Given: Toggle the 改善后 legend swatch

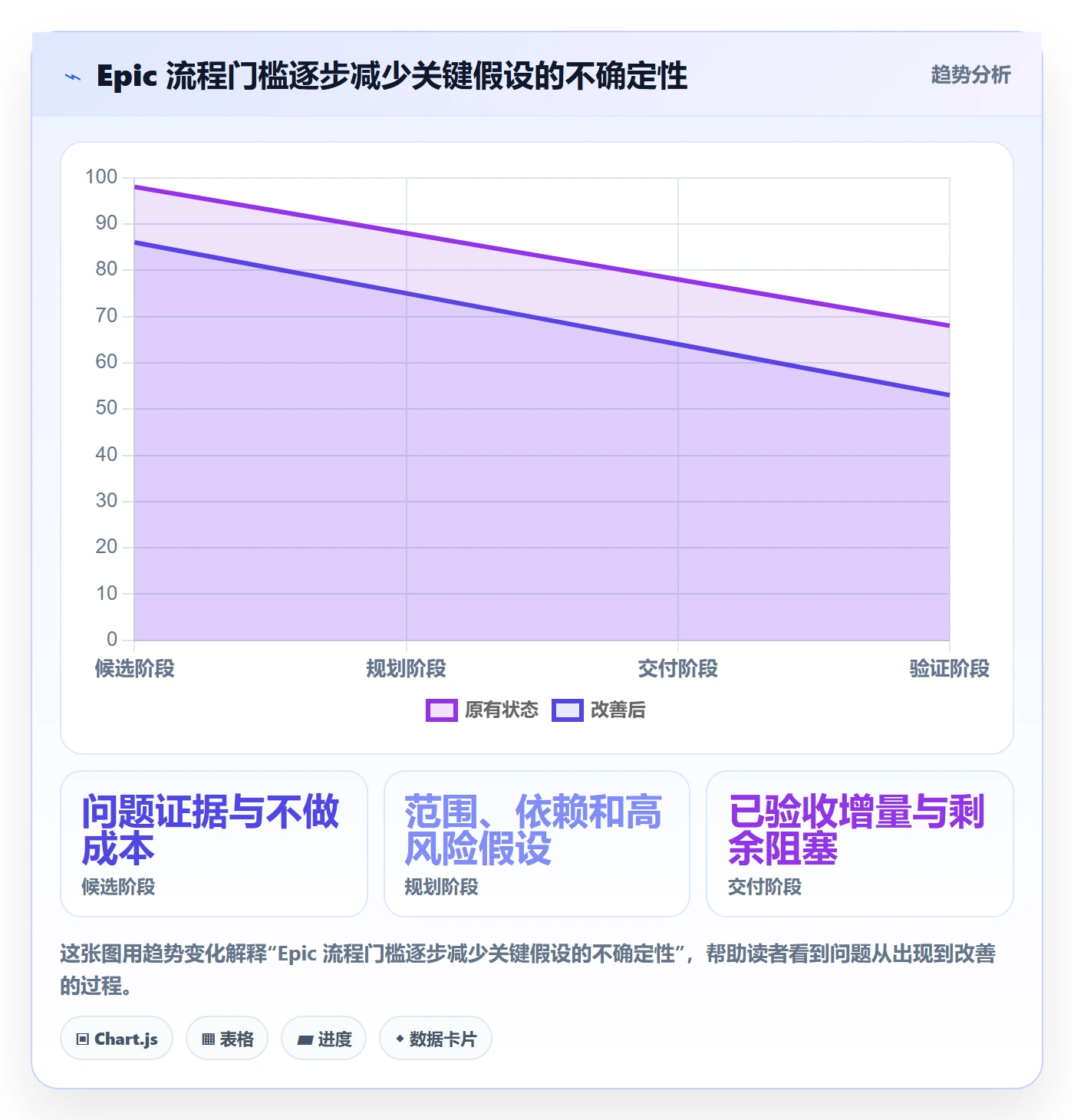Looking at the screenshot, I should click(567, 710).
